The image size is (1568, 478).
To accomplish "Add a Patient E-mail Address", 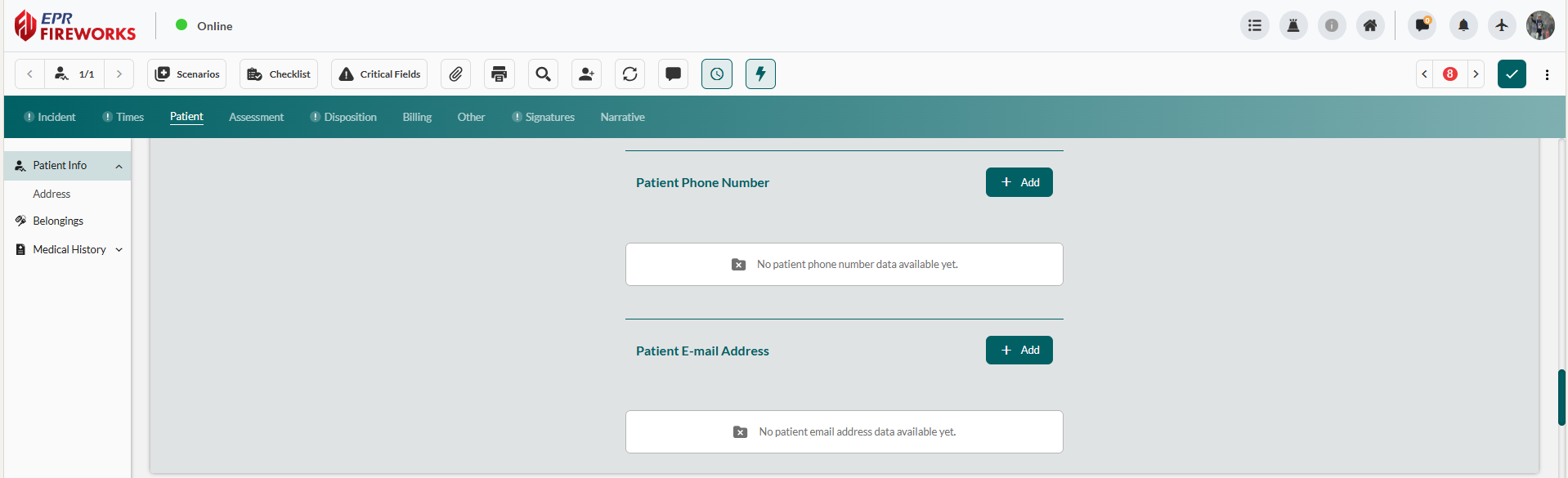I will coord(1019,351).
